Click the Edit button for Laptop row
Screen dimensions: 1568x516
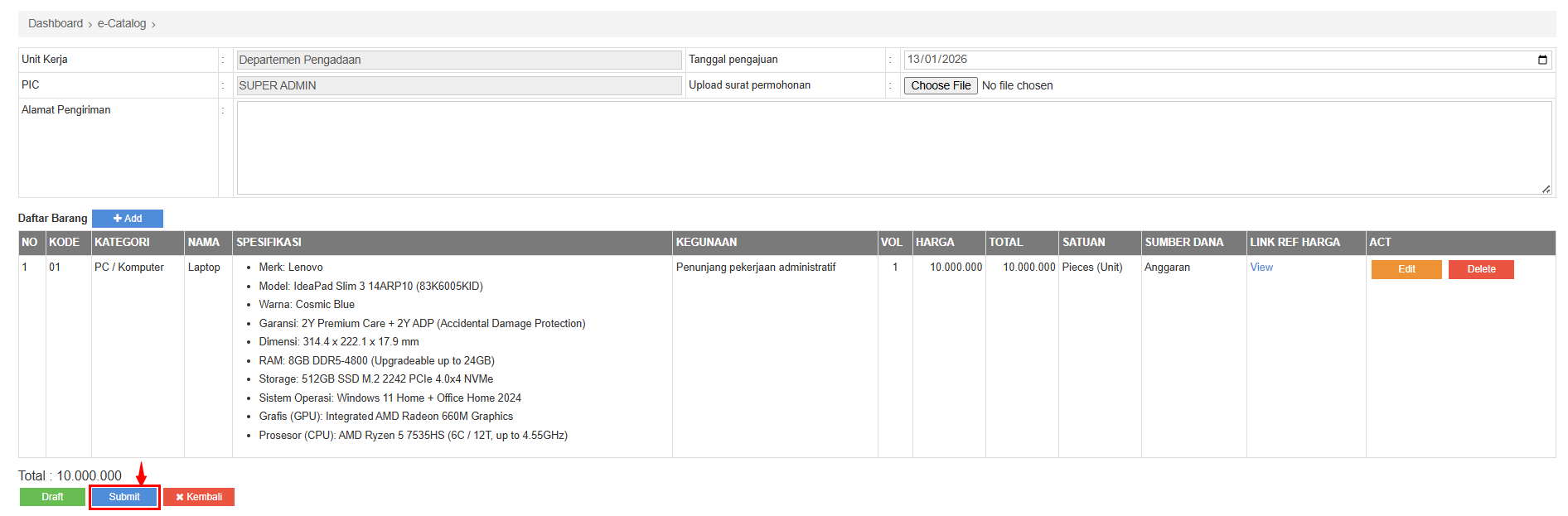tap(1406, 269)
